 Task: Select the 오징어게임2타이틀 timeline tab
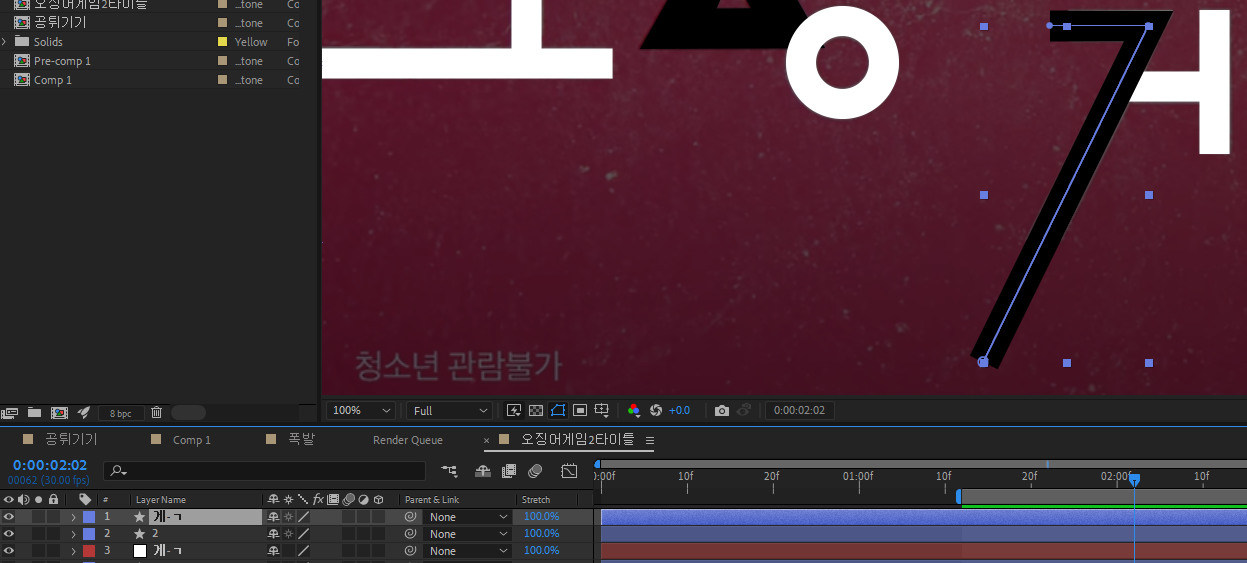coord(578,439)
